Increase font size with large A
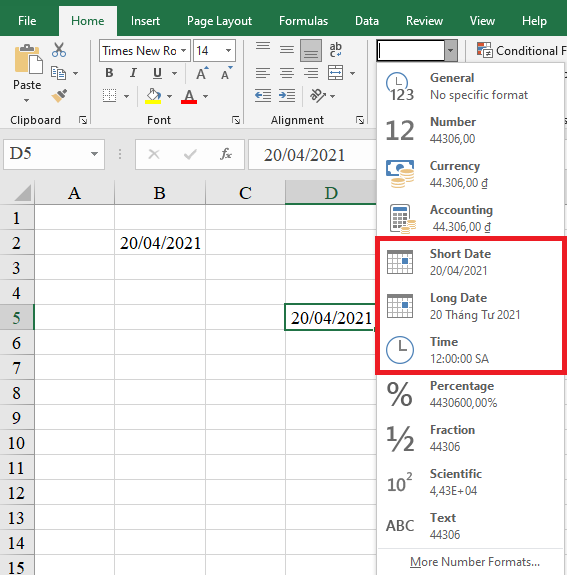This screenshot has height=575, width=567. pyautogui.click(x=202, y=73)
